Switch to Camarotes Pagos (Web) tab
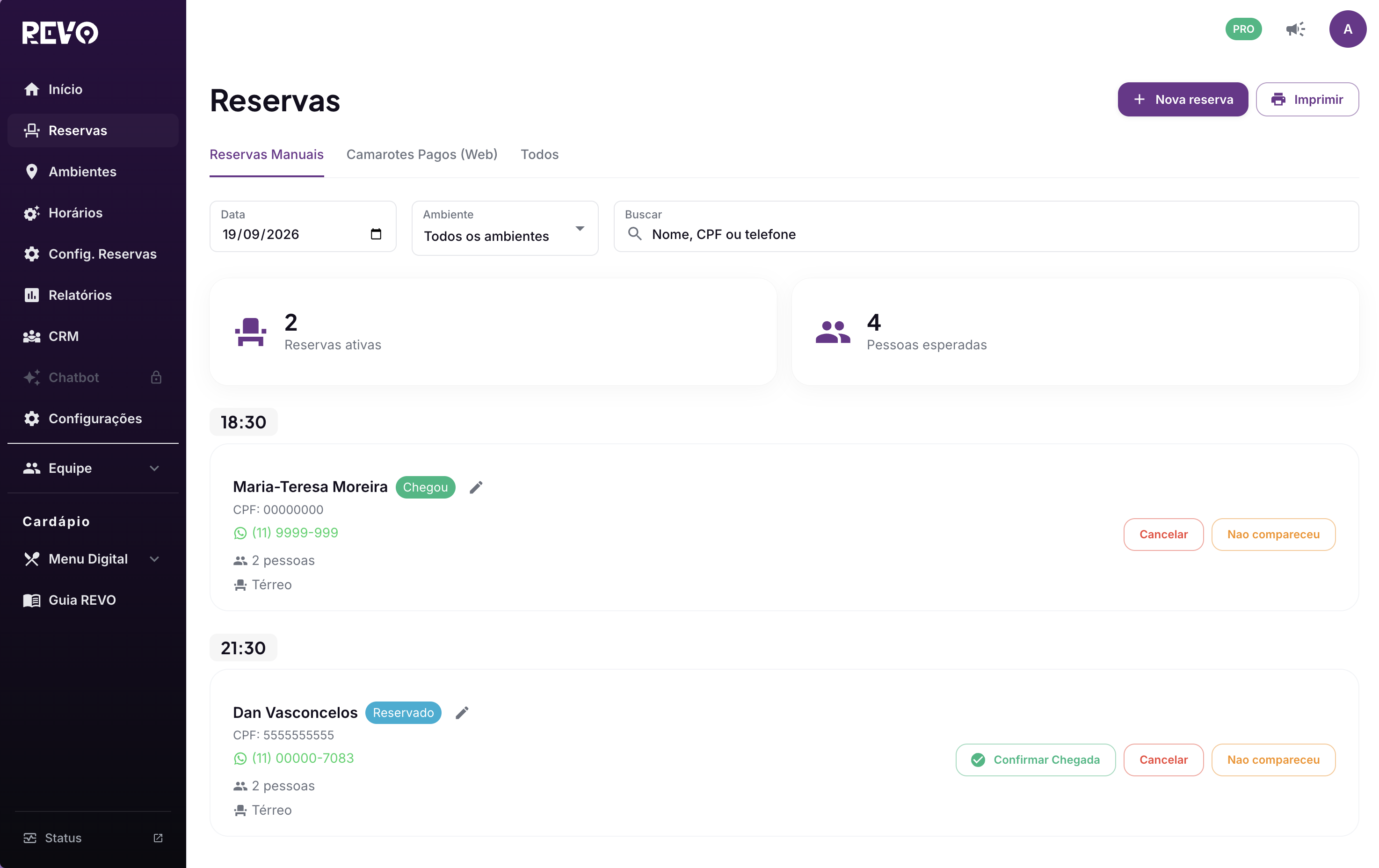 [421, 155]
